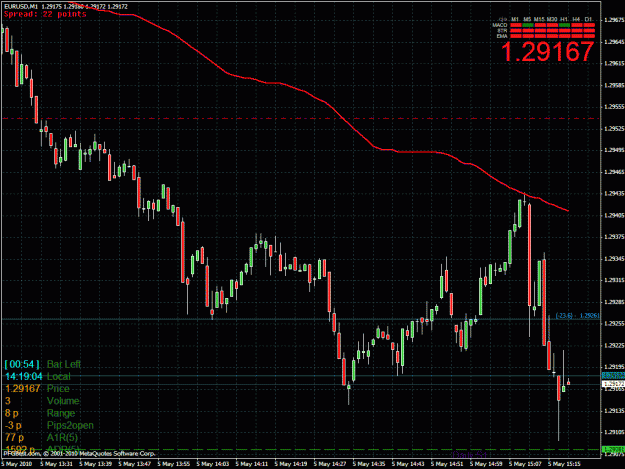
Task: Click the '5 May 15:15' time axis label
Action: pos(564,464)
